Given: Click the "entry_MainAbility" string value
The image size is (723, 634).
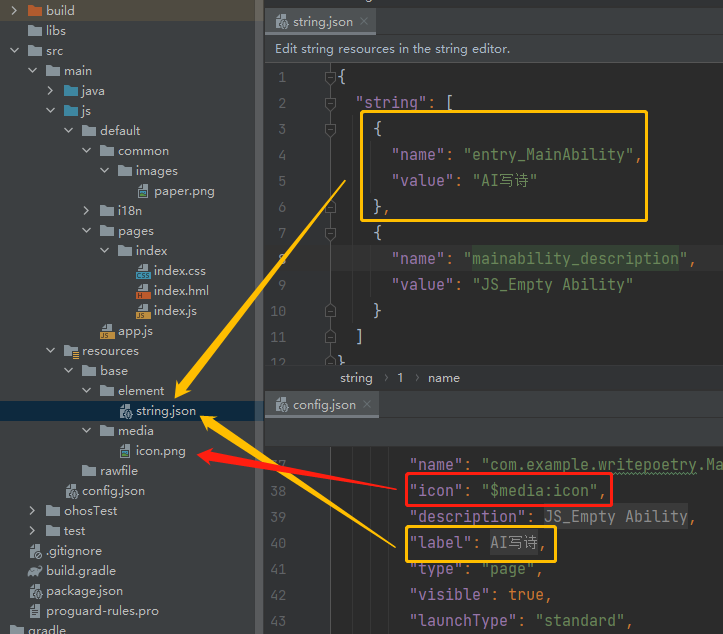Looking at the screenshot, I should pos(548,154).
